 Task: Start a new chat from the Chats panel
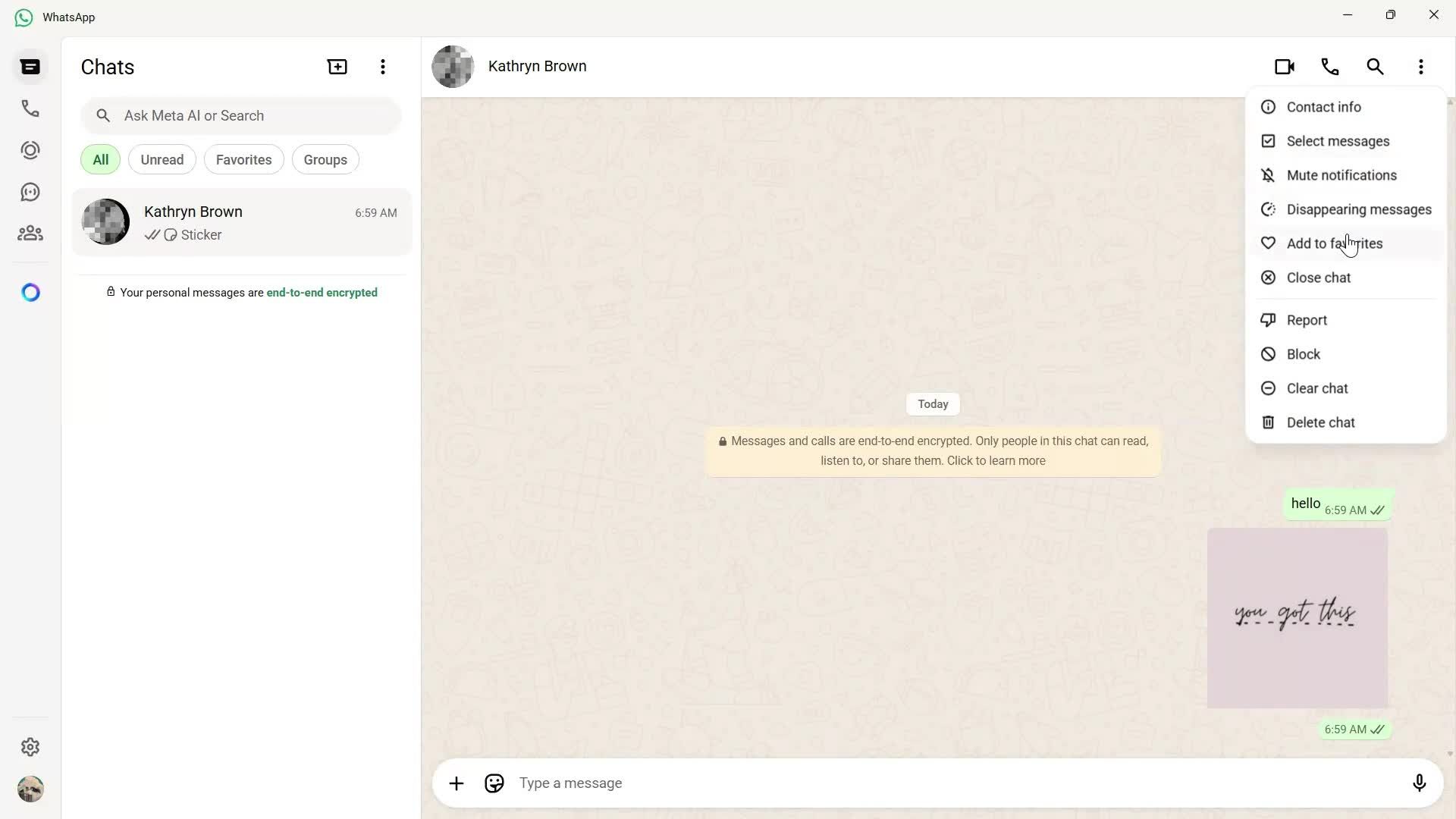coord(336,67)
